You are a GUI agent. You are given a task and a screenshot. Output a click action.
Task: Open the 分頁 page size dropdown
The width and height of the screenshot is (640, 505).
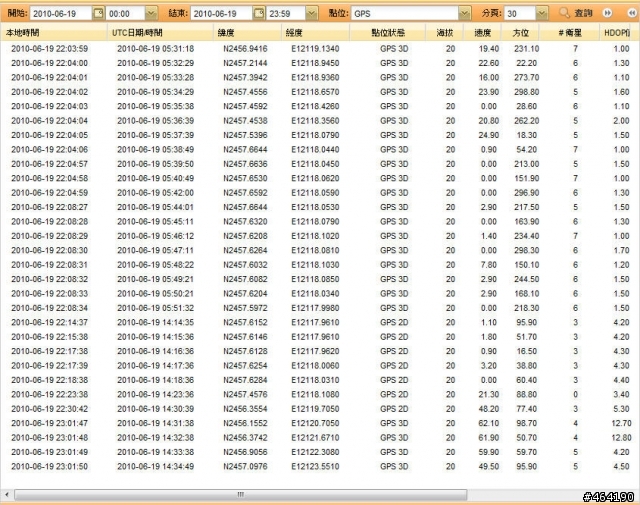pos(542,13)
